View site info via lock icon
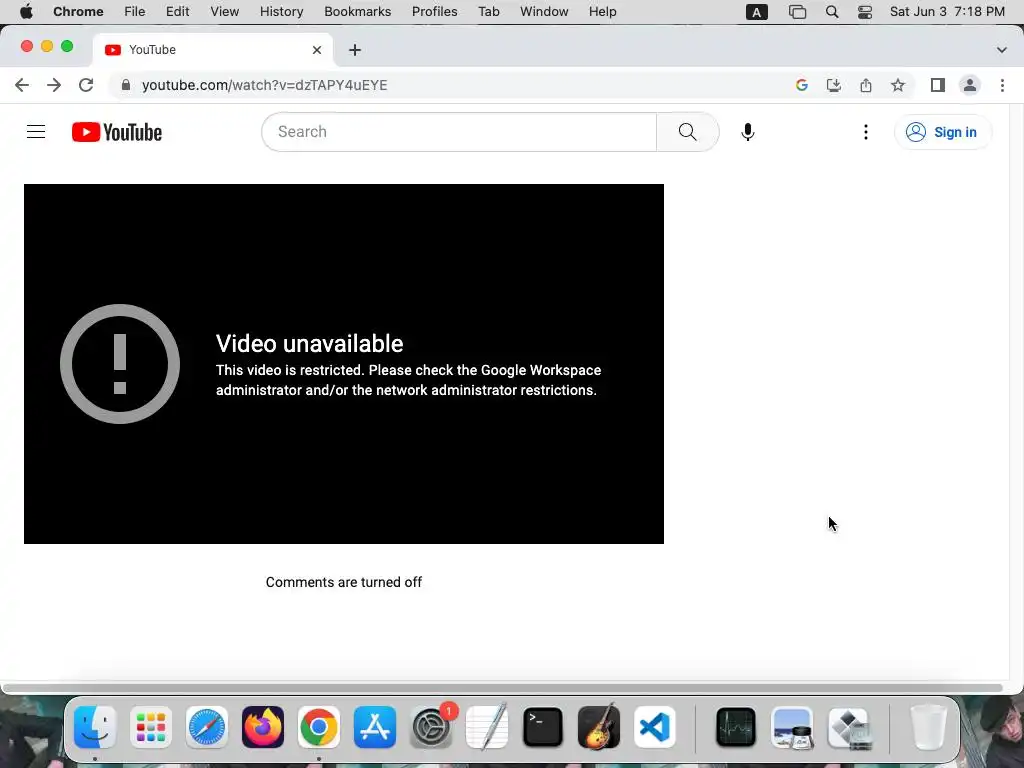This screenshot has width=1024, height=768. [126, 85]
